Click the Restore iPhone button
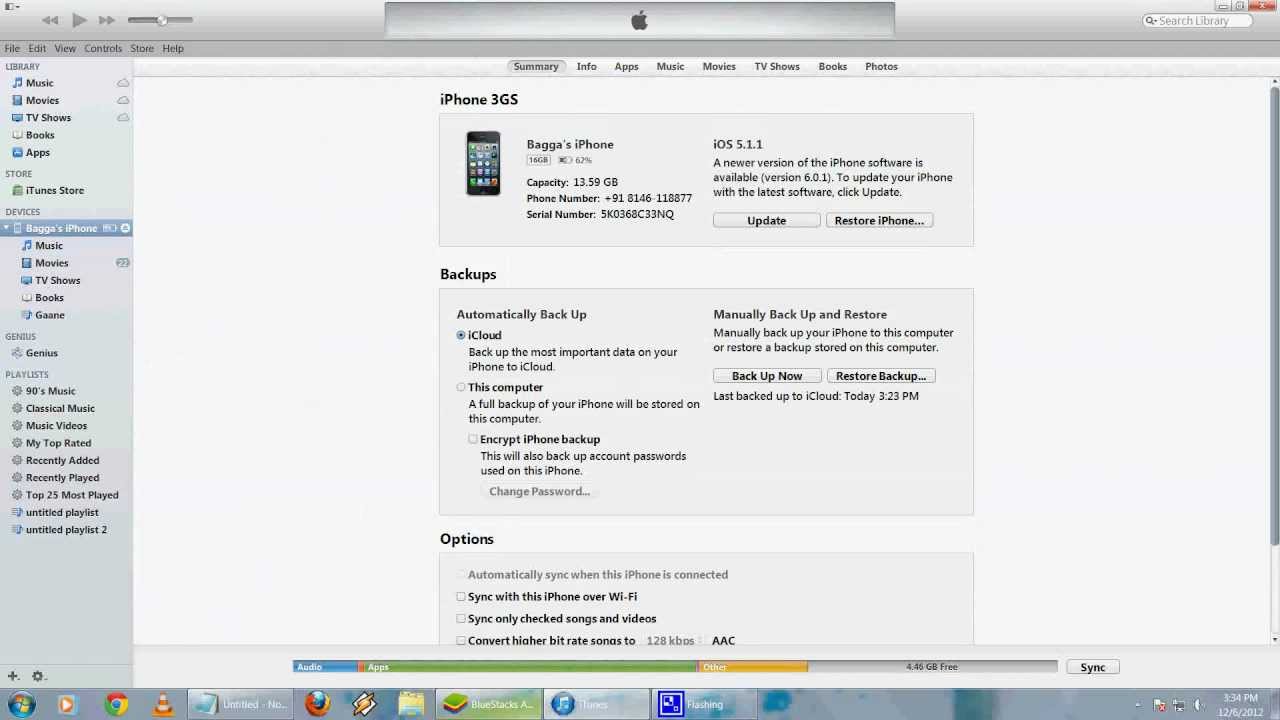This screenshot has height=720, width=1280. 880,221
